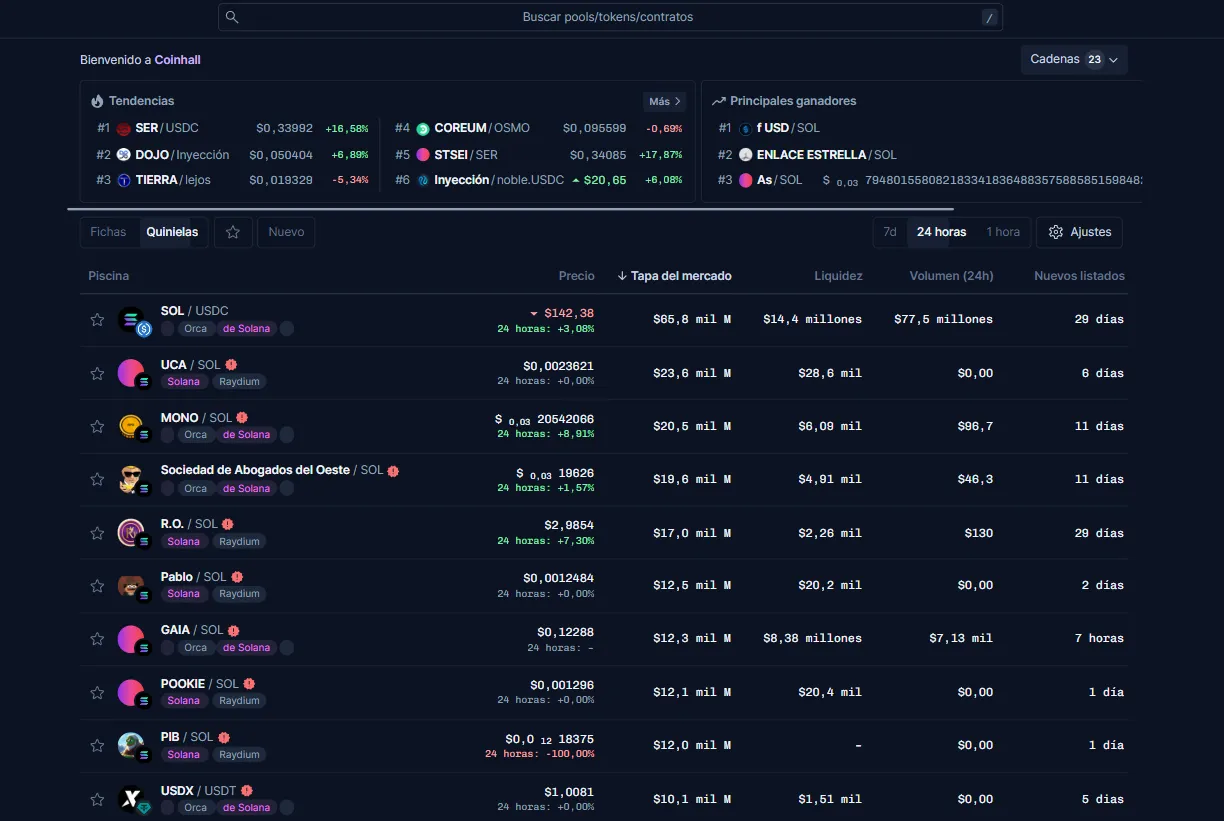The height and width of the screenshot is (821, 1224).
Task: Open the Cadenas 23 dropdown
Action: 1073,59
